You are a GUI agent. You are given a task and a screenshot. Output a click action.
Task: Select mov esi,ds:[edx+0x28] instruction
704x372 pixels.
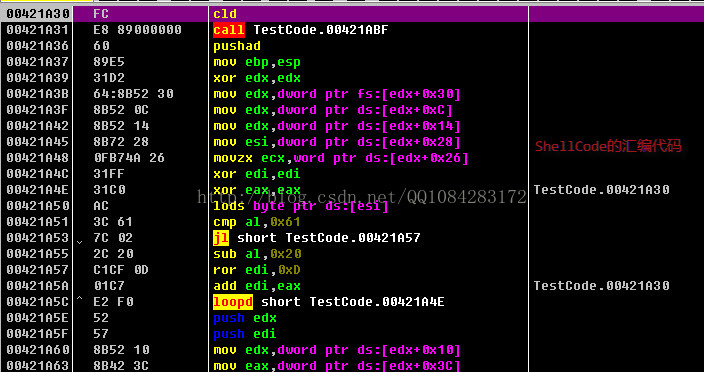click(337, 142)
